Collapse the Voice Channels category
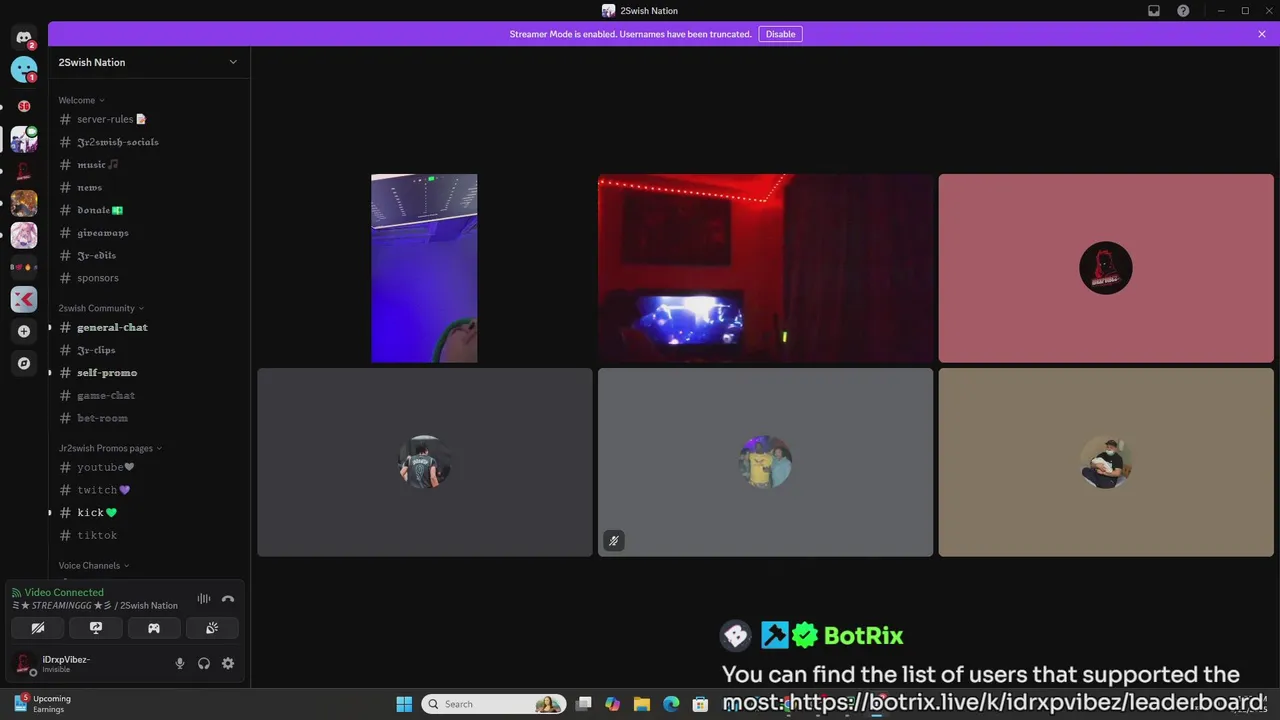 click(x=94, y=566)
